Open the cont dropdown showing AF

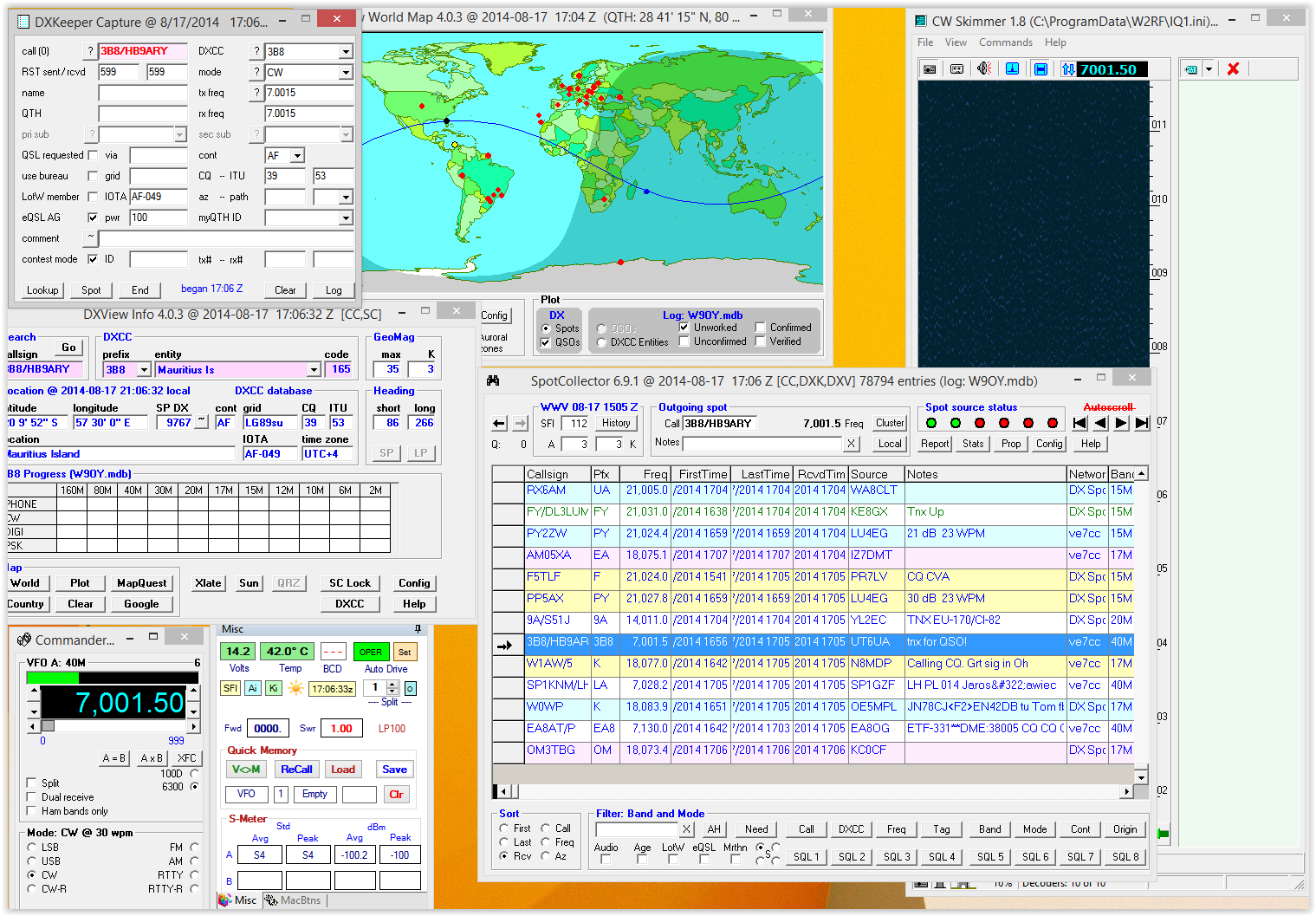(297, 155)
